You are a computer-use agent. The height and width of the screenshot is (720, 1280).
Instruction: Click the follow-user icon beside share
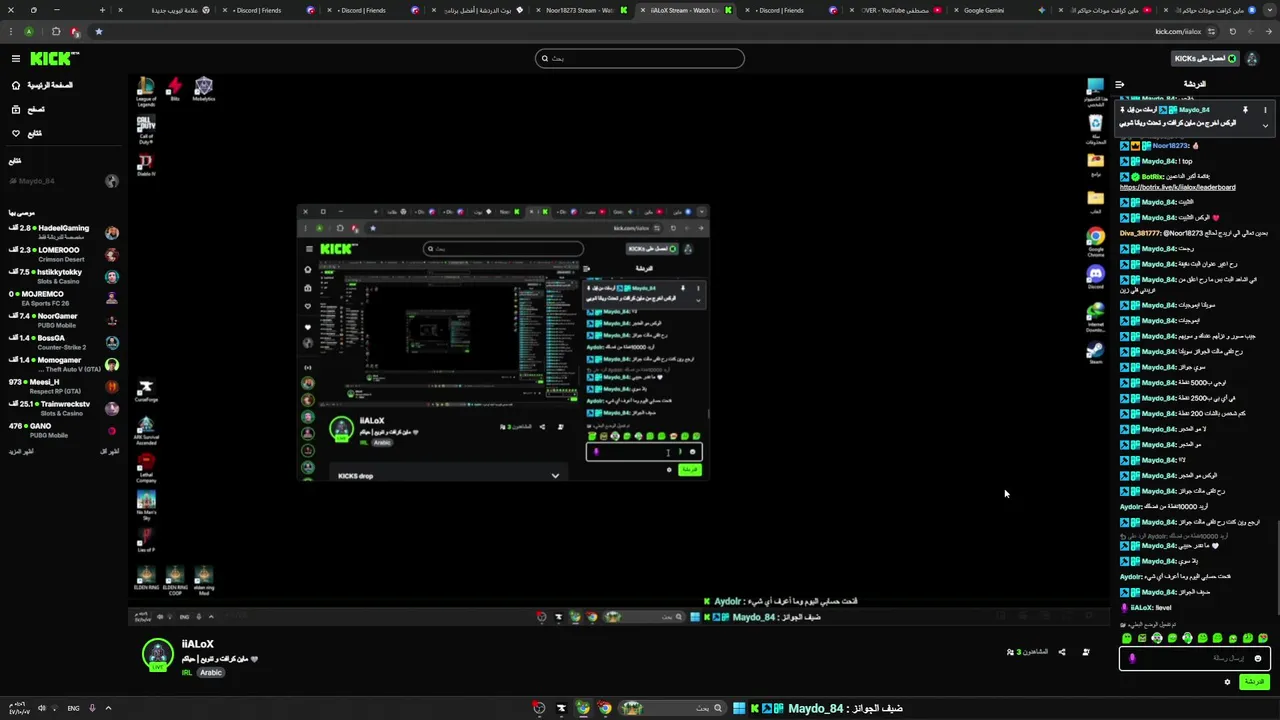tap(1086, 652)
